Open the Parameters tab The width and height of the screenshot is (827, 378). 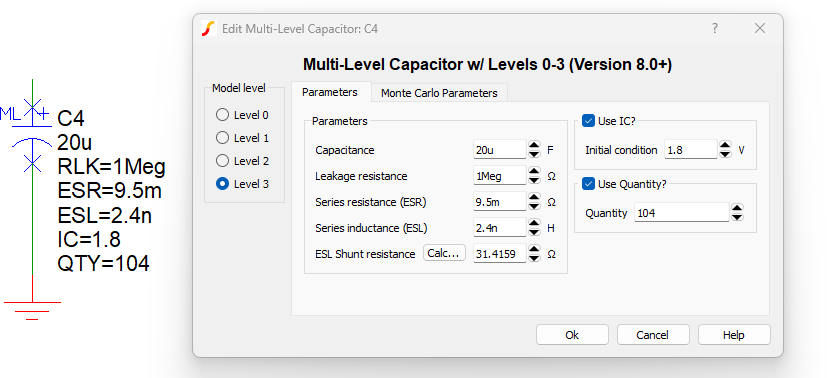coord(330,92)
